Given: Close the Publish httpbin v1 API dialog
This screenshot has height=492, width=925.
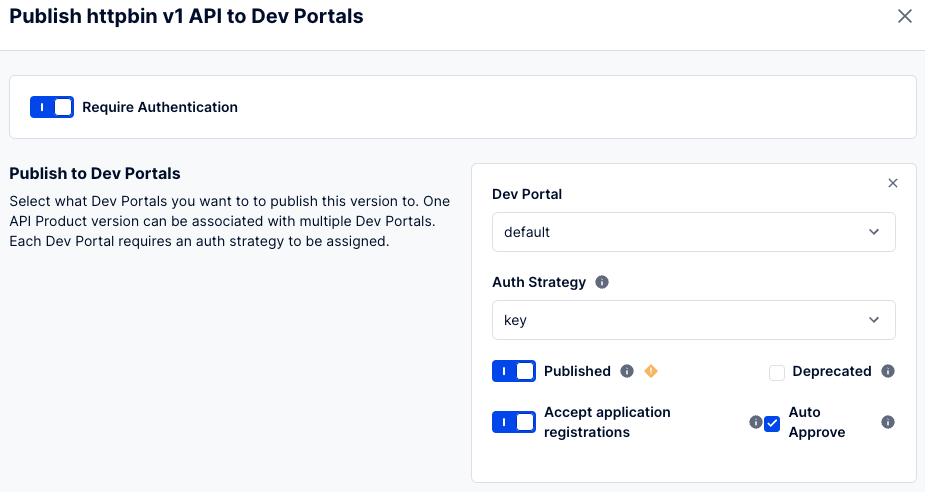Looking at the screenshot, I should click(x=904, y=17).
